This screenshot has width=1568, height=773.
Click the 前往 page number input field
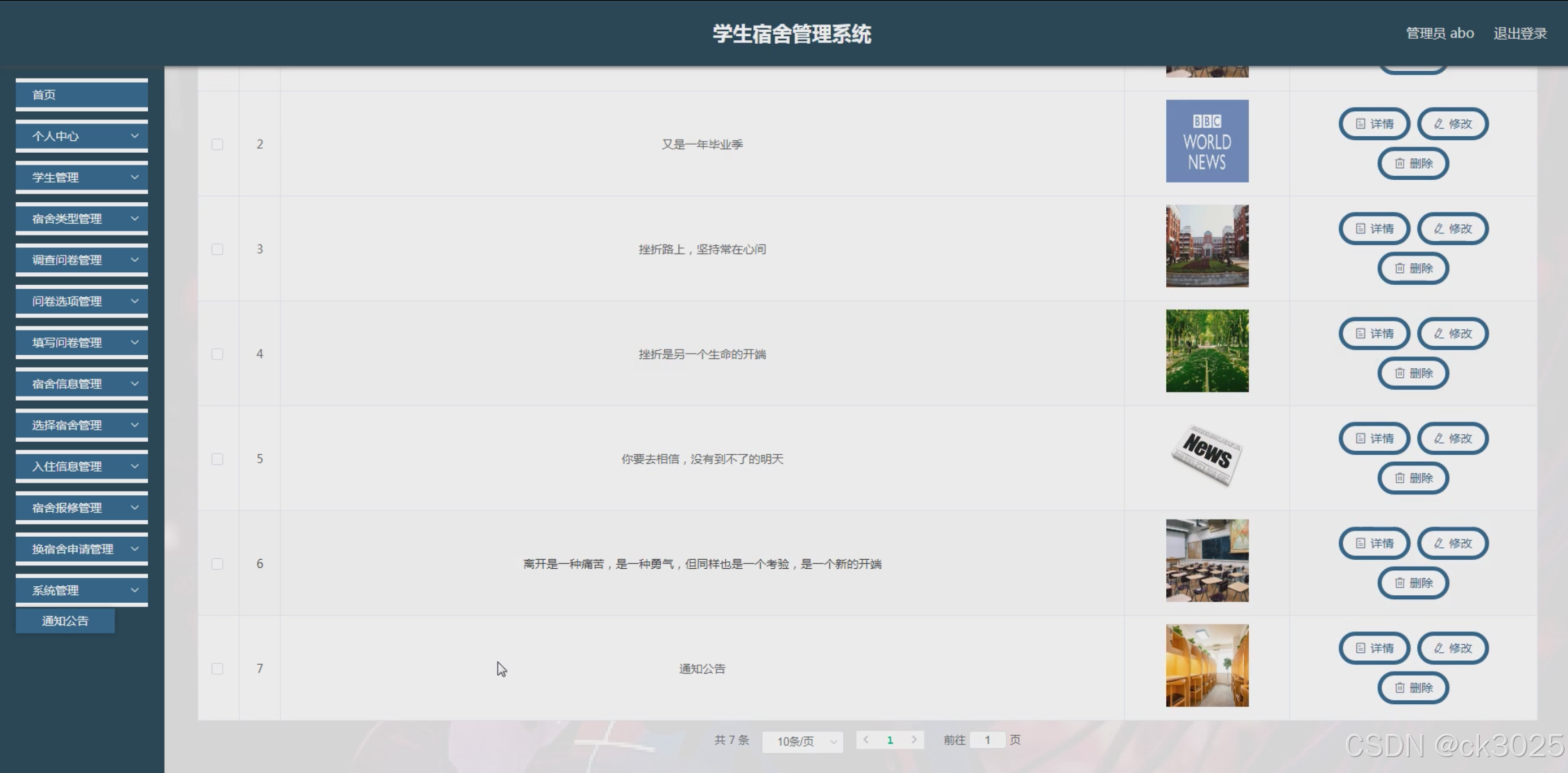pos(987,740)
